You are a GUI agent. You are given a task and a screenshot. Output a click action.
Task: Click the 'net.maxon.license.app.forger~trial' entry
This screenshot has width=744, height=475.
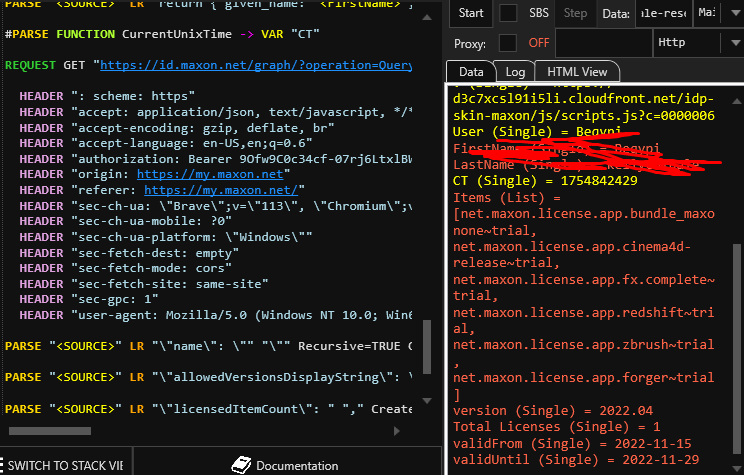point(584,378)
